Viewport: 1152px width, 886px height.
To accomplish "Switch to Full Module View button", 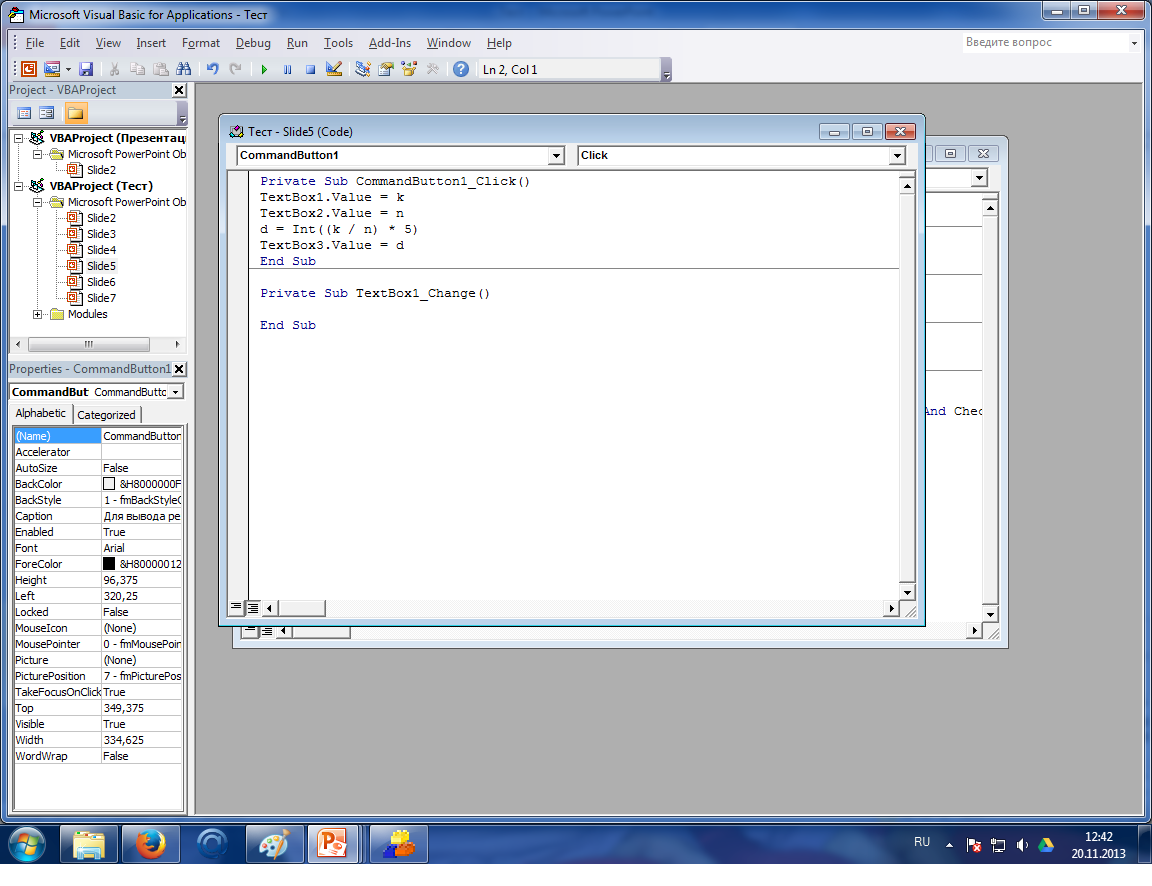I will [x=253, y=608].
